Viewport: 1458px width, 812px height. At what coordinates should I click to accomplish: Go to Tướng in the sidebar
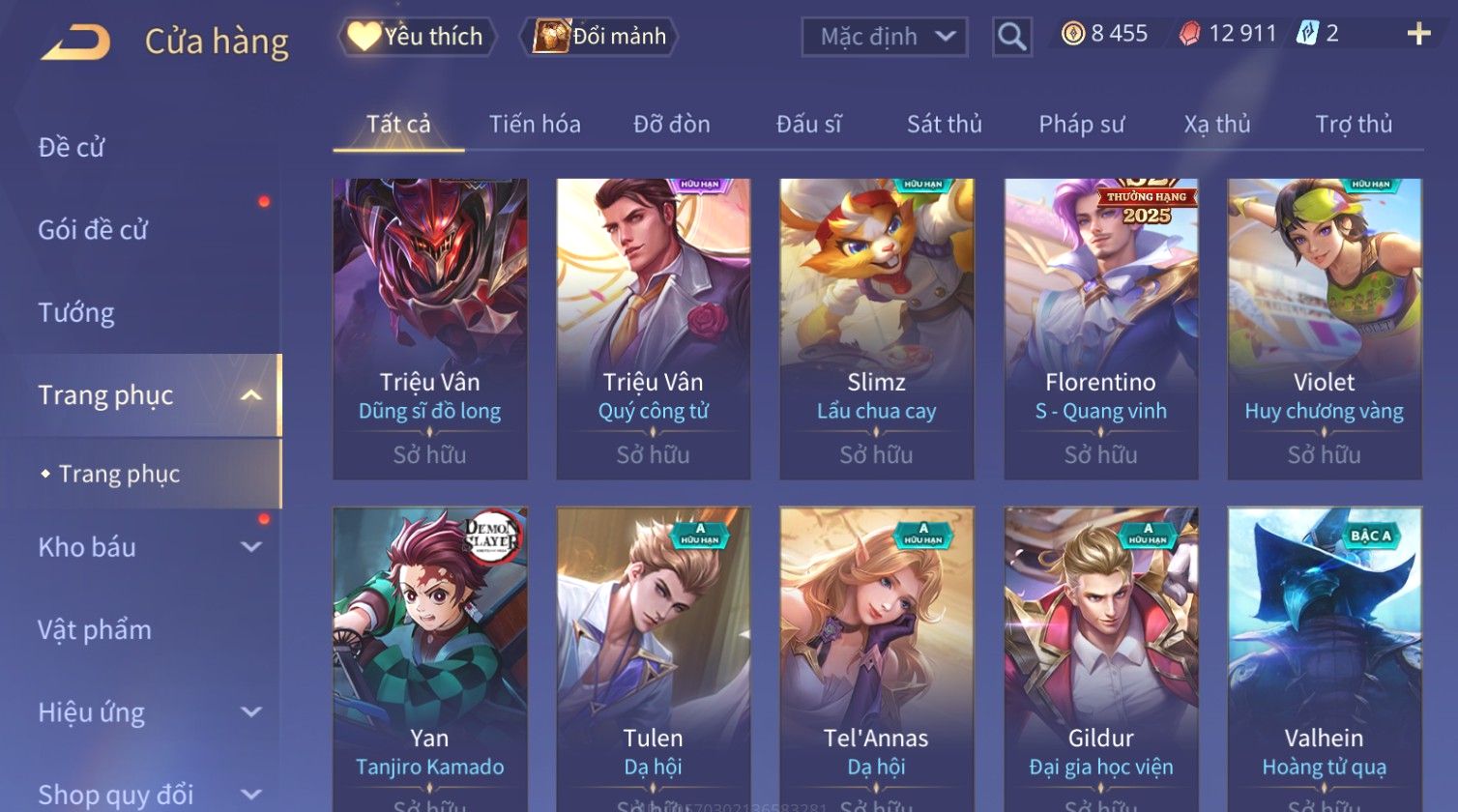(76, 312)
